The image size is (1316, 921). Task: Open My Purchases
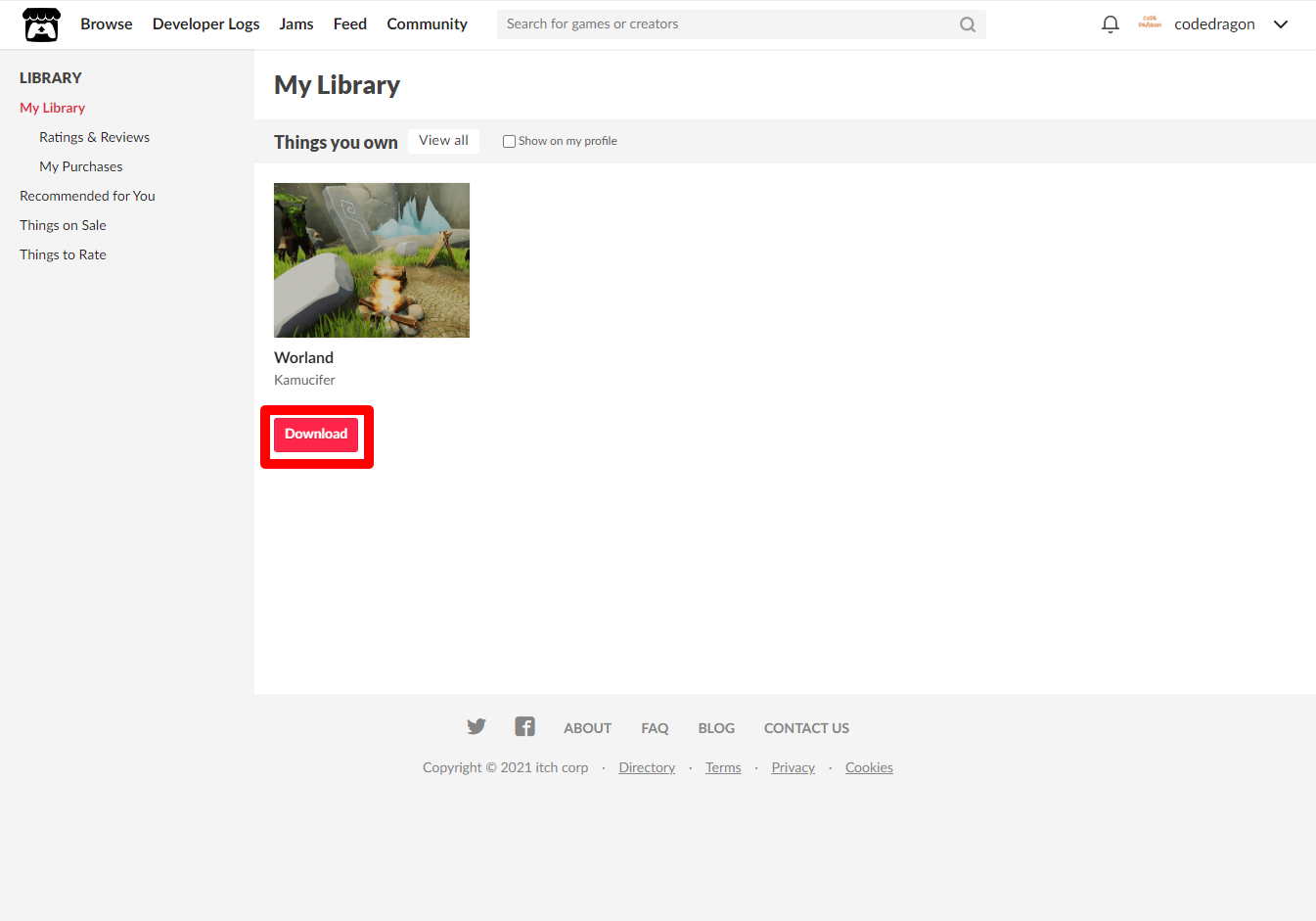81,166
